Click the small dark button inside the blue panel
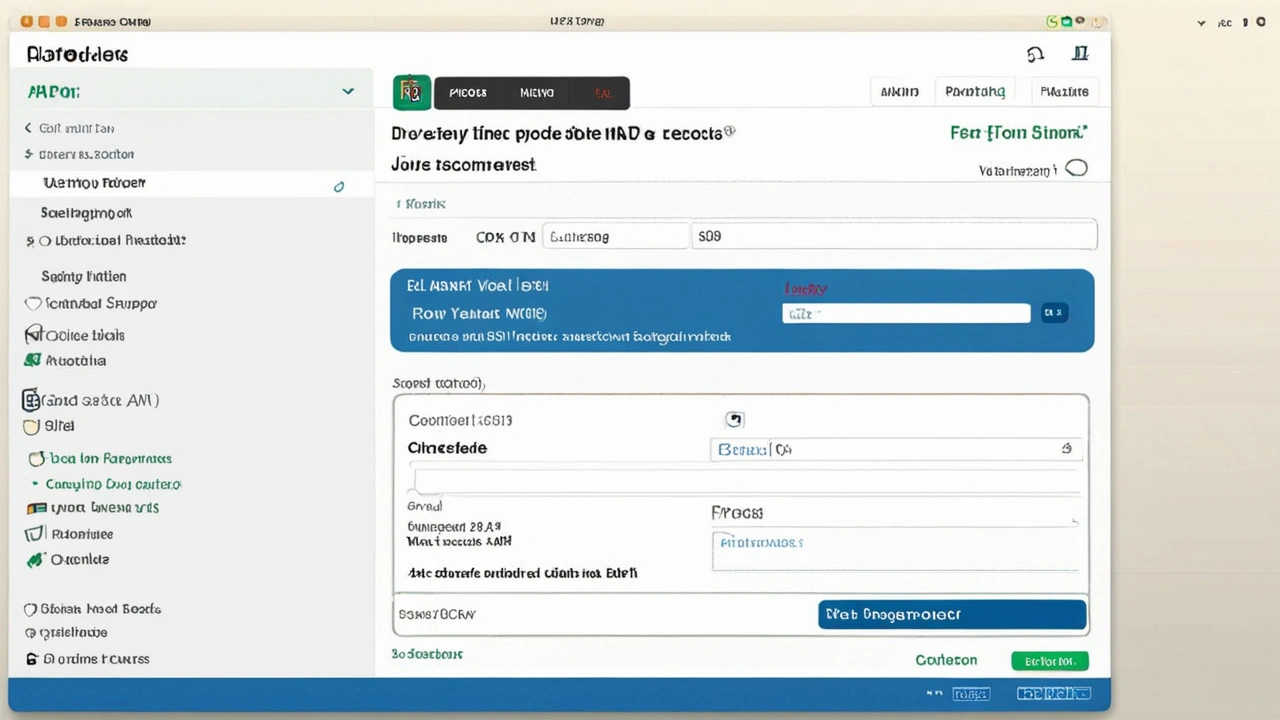Screen dimensions: 1280x720 (1054, 313)
